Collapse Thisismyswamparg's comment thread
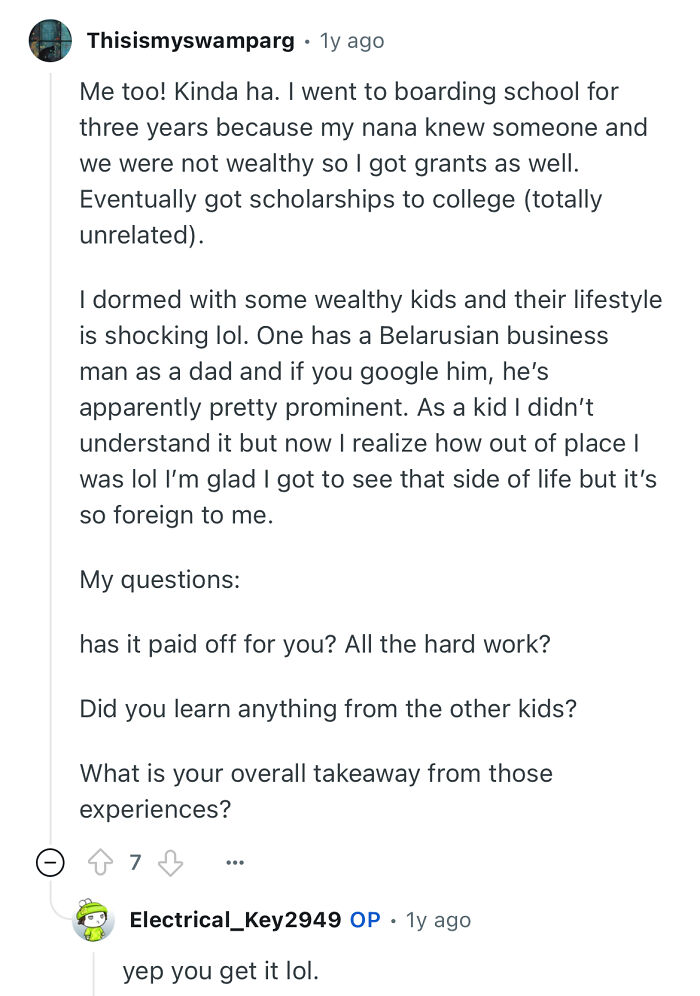The height and width of the screenshot is (996, 700). click(49, 861)
